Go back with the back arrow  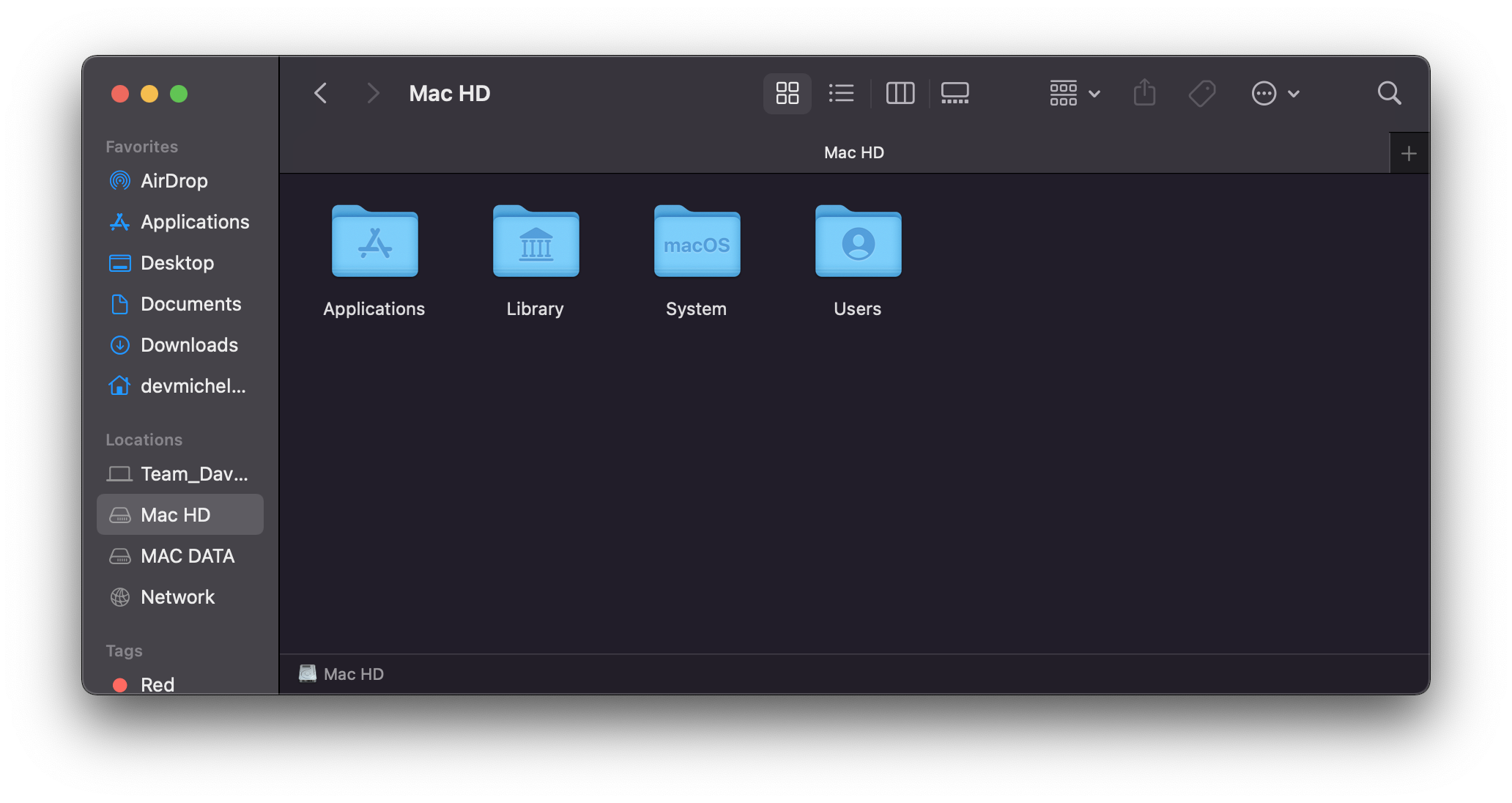click(x=321, y=93)
